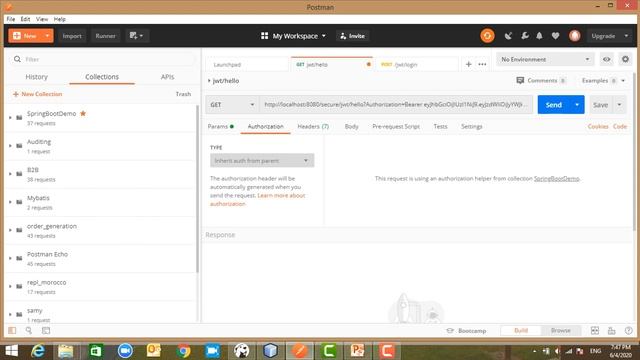640x360 pixels.
Task: Click the star on SpringBootDemo collection
Action: 83,113
